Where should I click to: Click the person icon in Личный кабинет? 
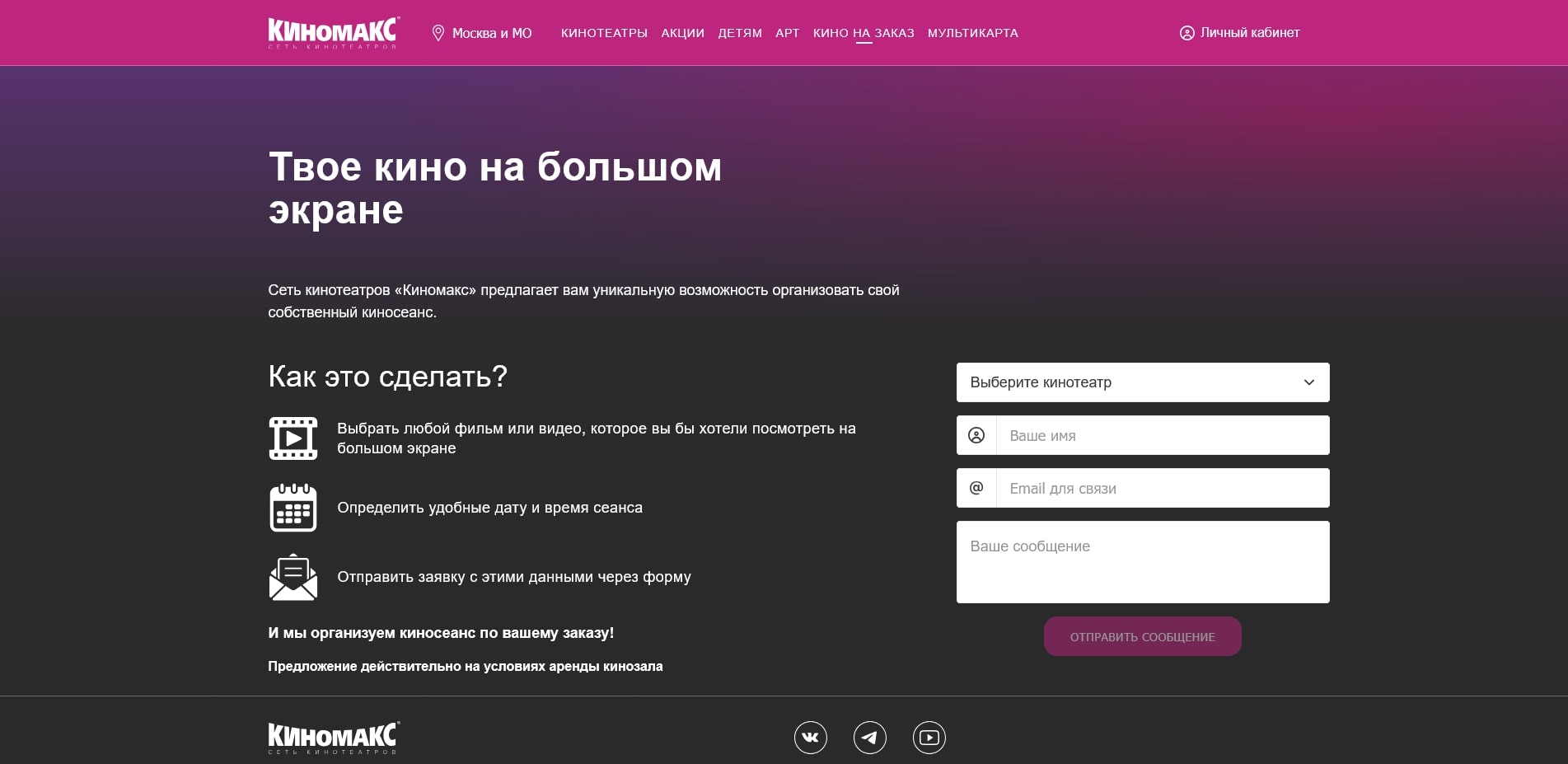pyautogui.click(x=1187, y=33)
